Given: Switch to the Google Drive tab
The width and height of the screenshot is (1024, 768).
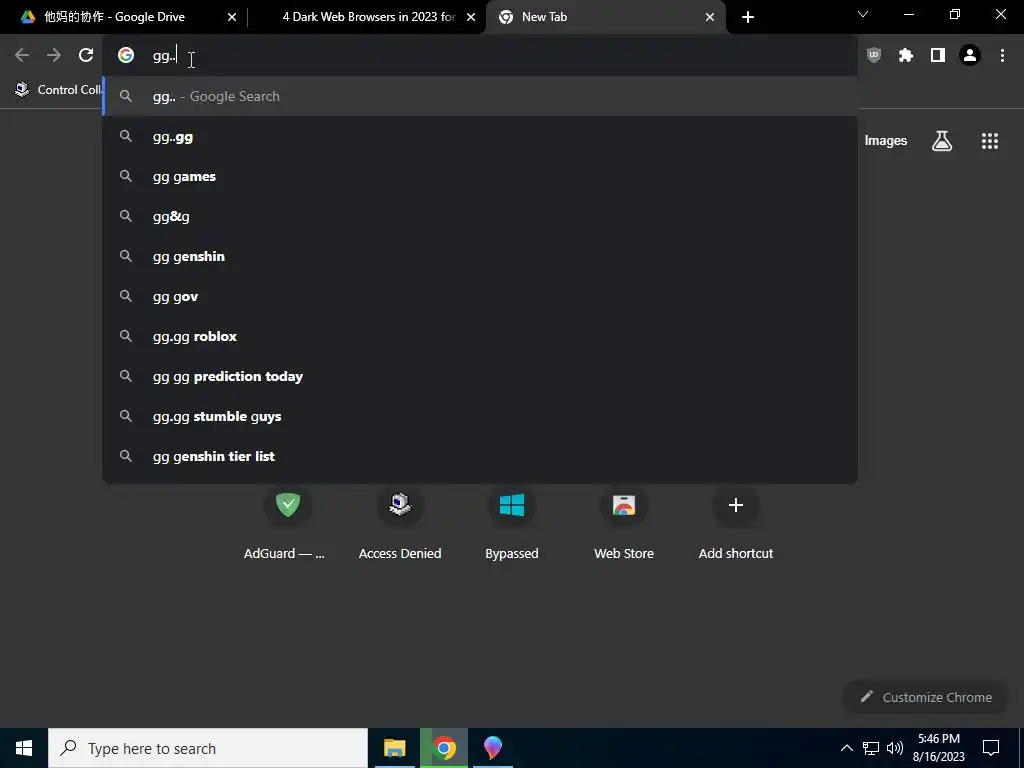Looking at the screenshot, I should tap(124, 17).
